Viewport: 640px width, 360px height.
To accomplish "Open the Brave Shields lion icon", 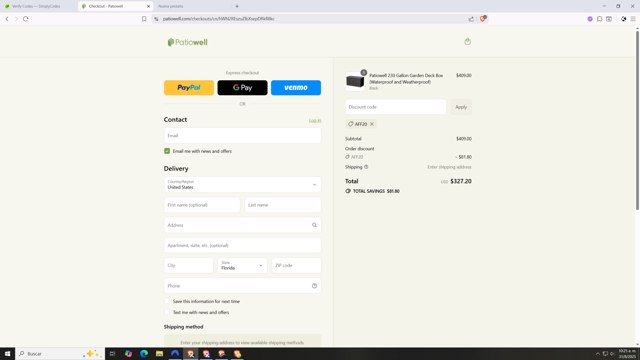I will (483, 18).
